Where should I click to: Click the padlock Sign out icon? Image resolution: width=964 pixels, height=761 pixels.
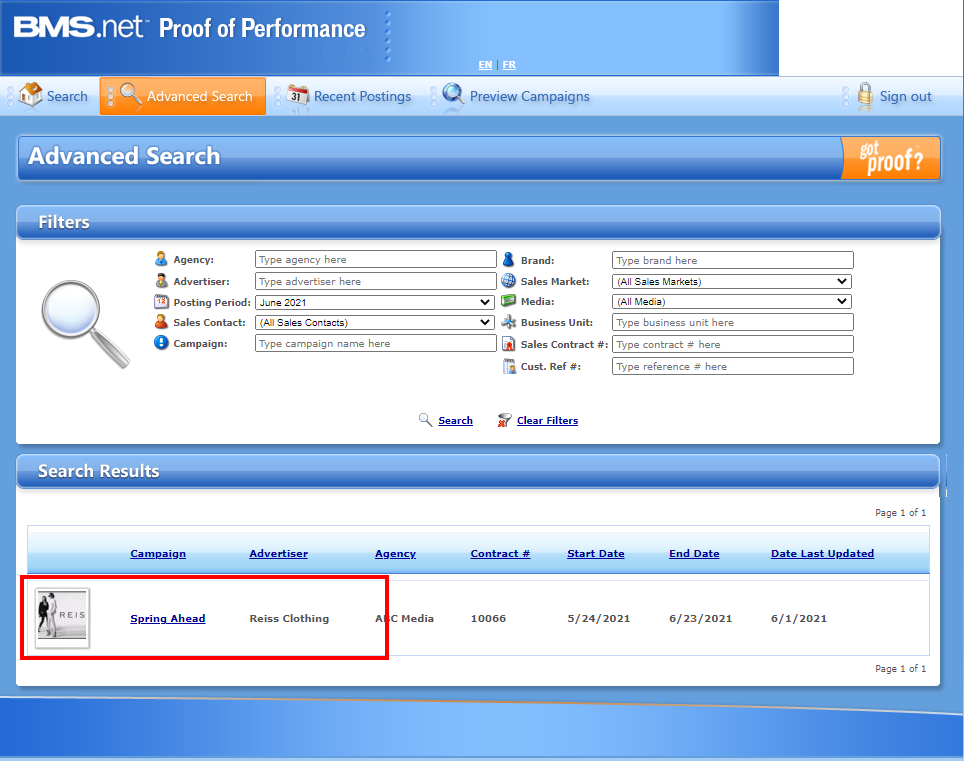pos(865,96)
